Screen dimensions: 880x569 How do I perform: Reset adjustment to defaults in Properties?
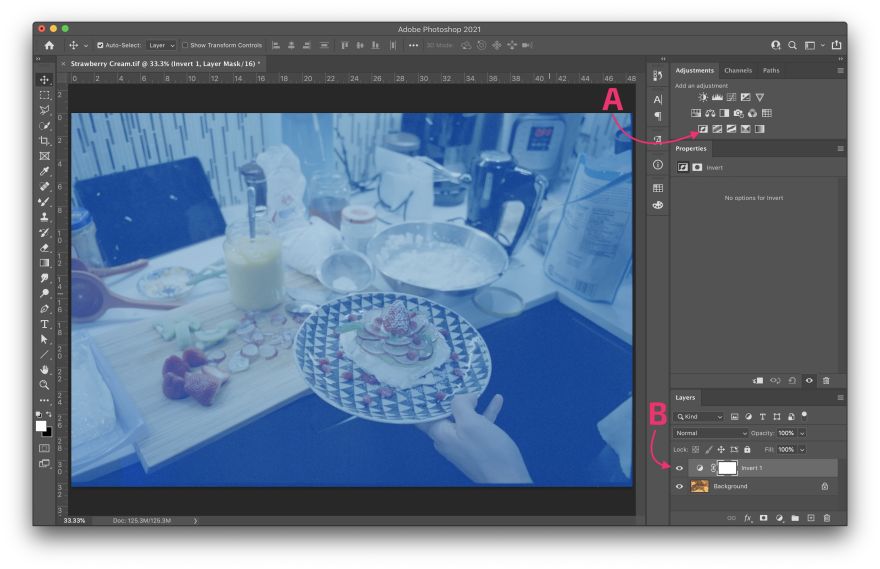792,380
